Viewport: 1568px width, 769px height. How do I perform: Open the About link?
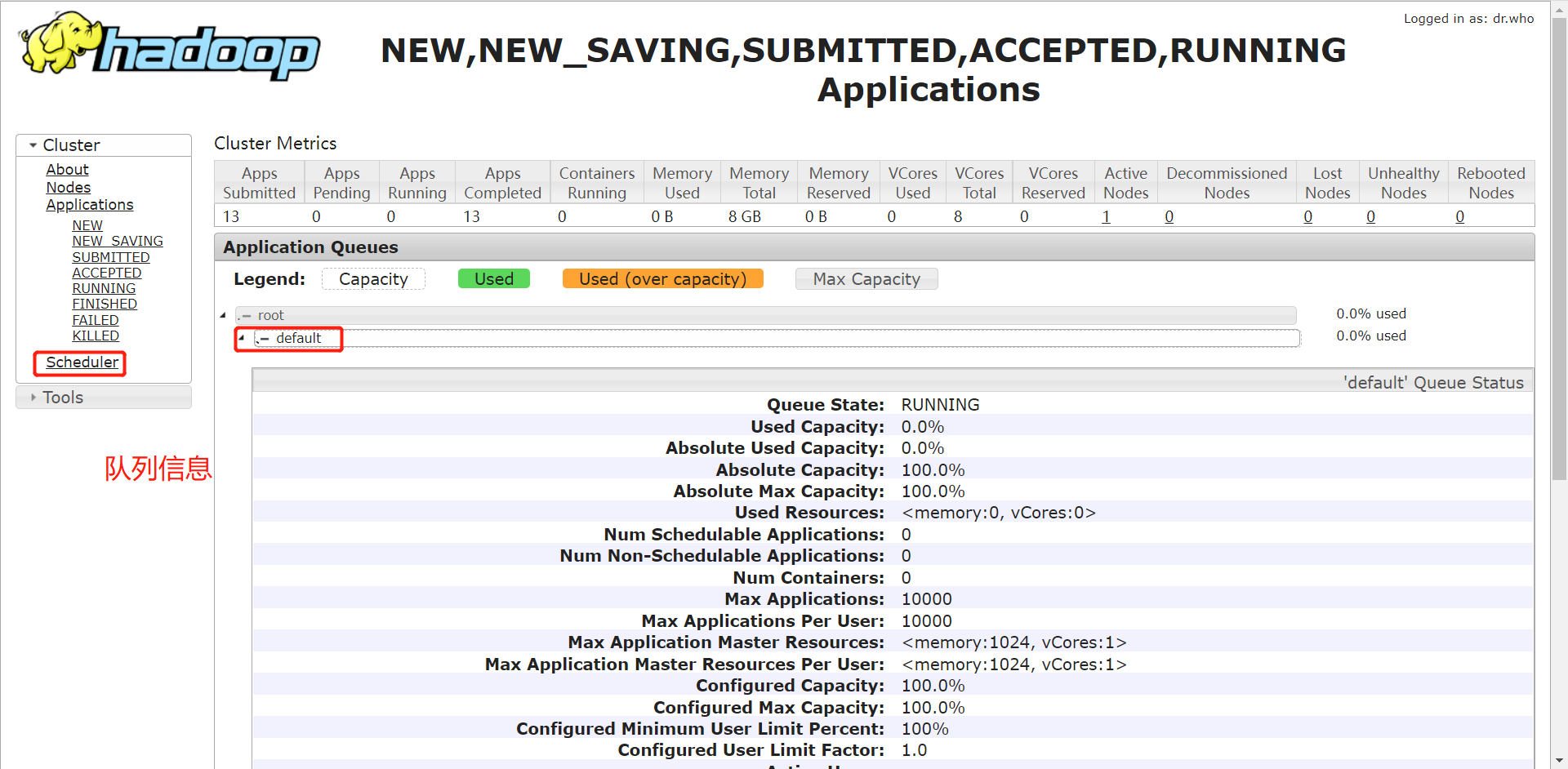pyautogui.click(x=67, y=170)
